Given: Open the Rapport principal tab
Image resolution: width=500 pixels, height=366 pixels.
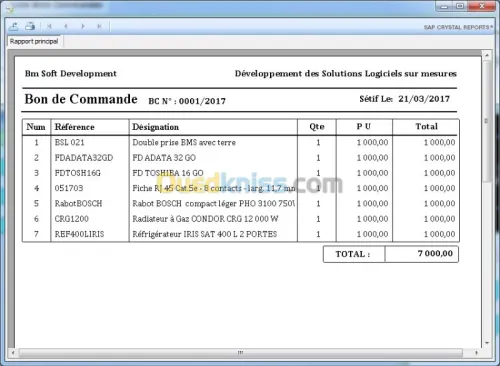Looking at the screenshot, I should pos(34,41).
